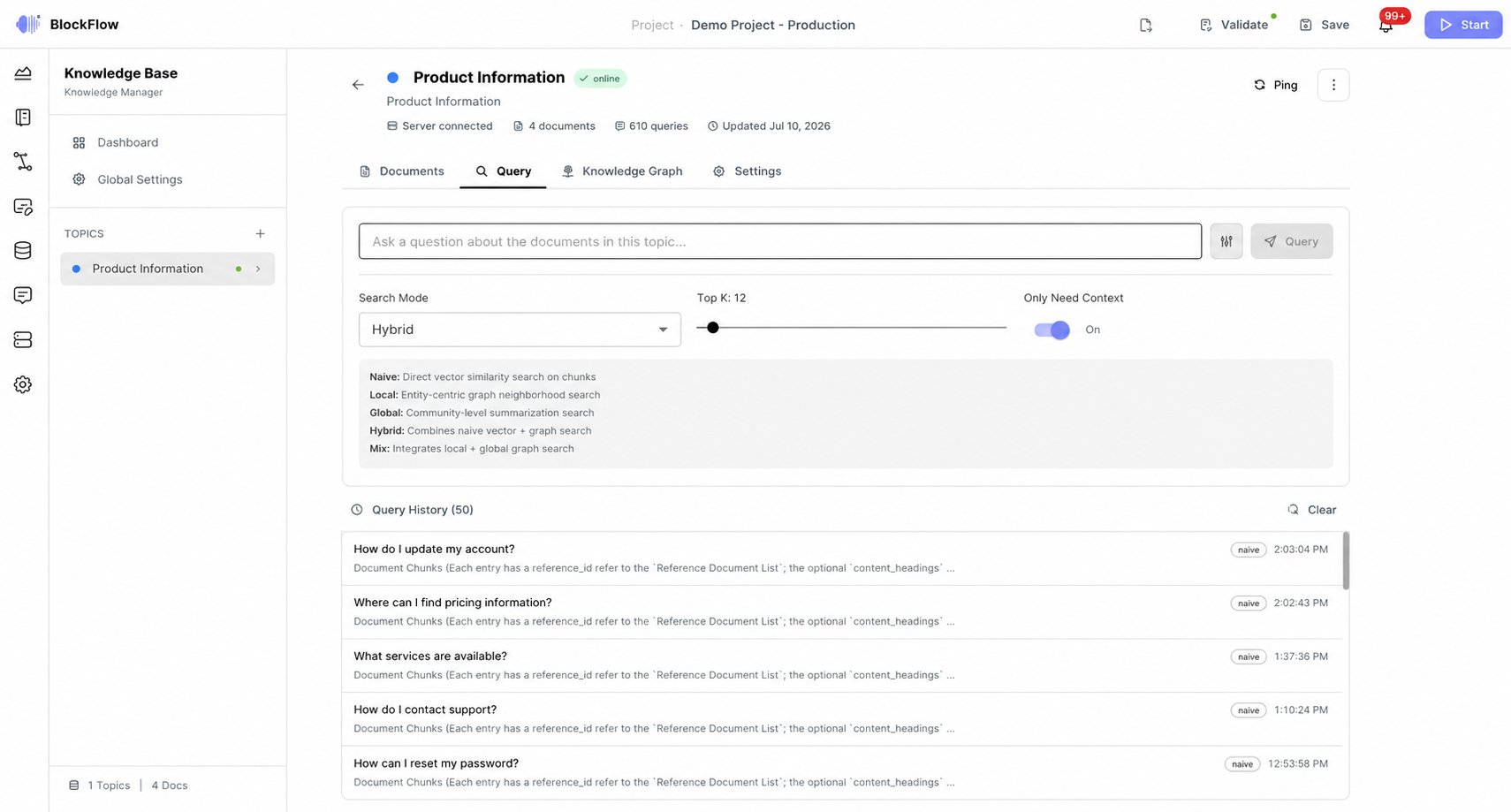Add a new topic with plus icon
This screenshot has height=812, width=1511.
[260, 234]
